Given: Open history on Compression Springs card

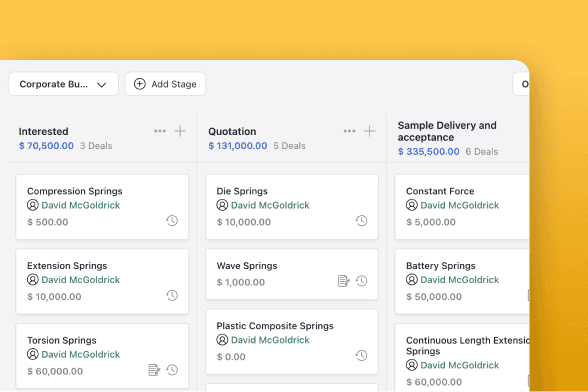Looking at the screenshot, I should click(172, 221).
